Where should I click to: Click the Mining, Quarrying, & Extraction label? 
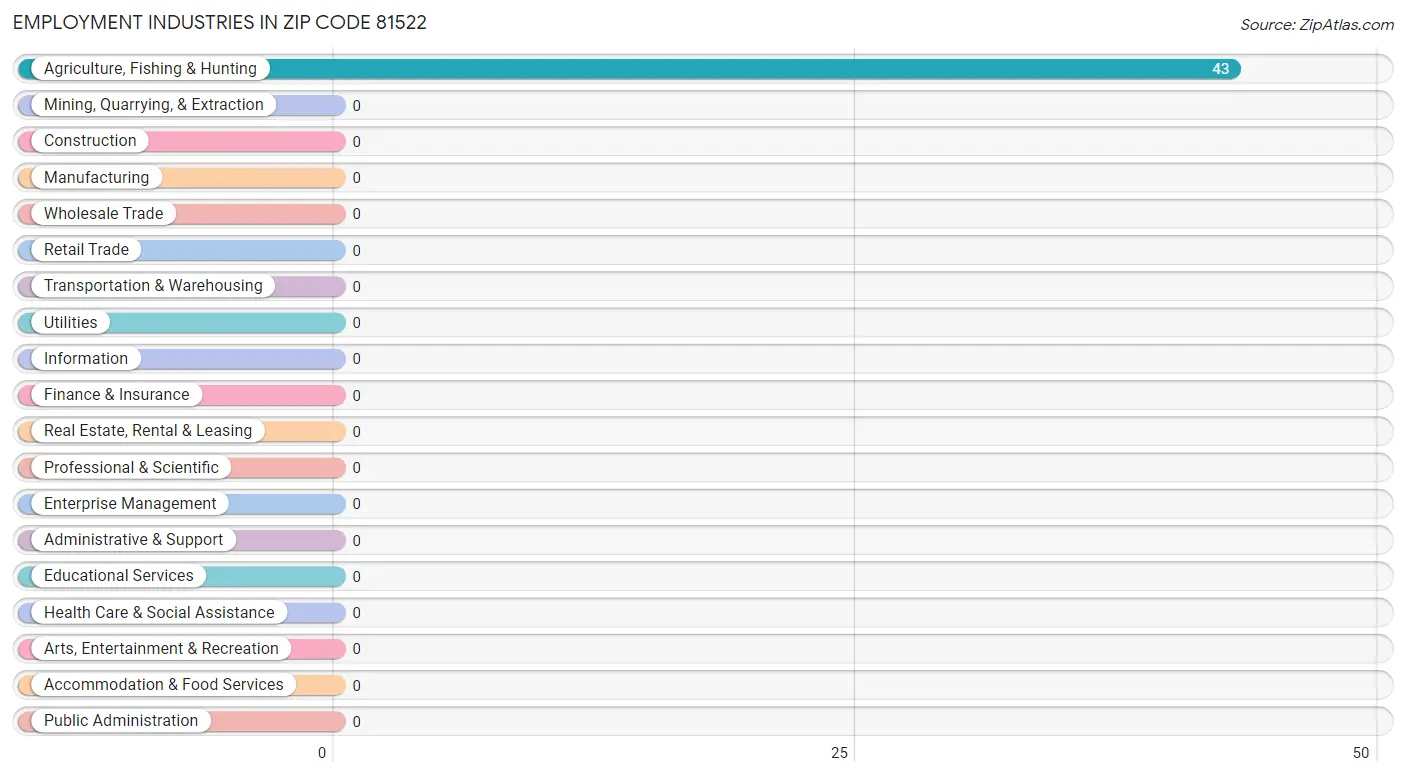pos(154,105)
